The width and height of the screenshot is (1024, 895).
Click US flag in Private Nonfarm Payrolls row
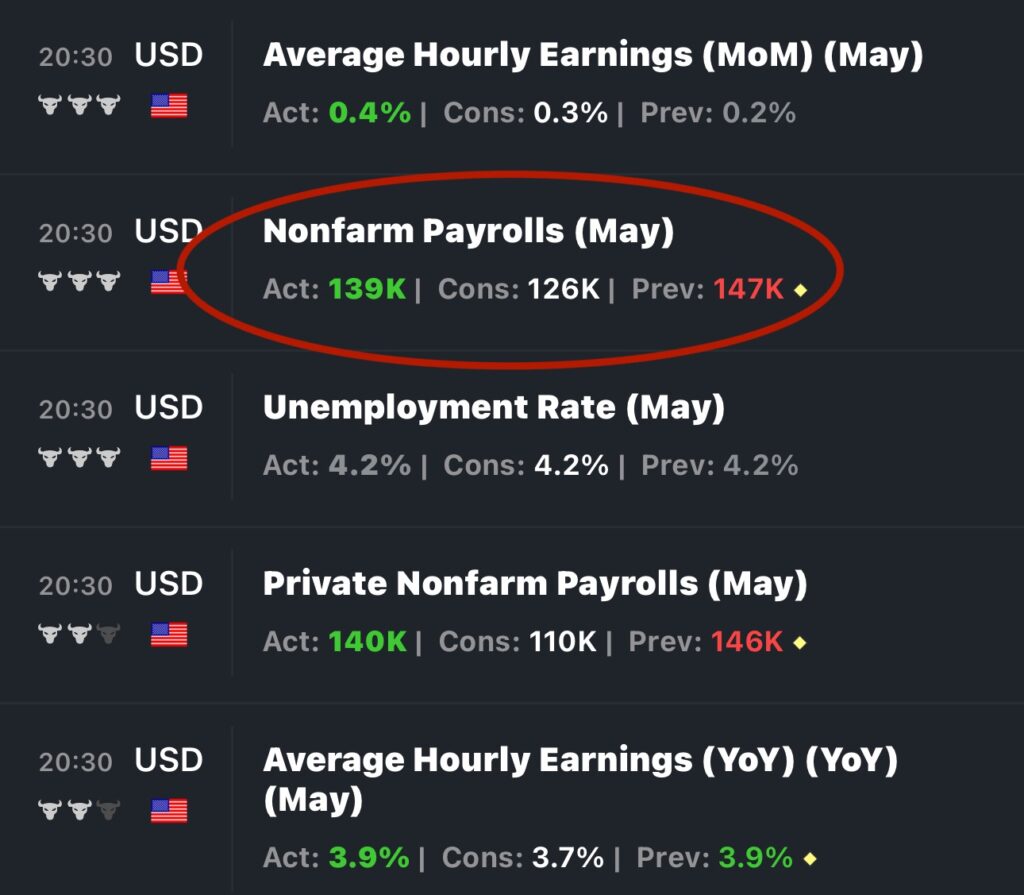click(169, 634)
